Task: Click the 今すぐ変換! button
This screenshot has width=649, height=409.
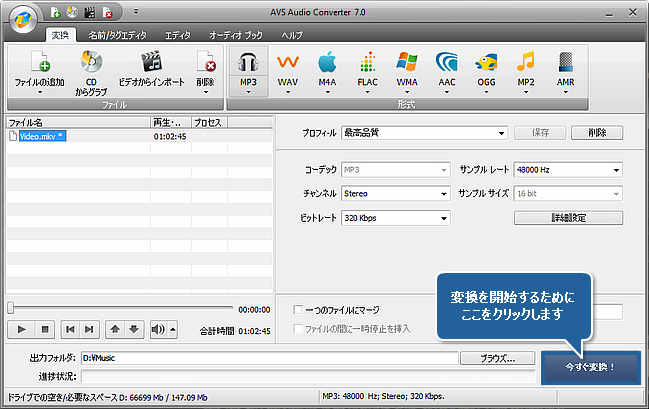Action: [x=591, y=367]
